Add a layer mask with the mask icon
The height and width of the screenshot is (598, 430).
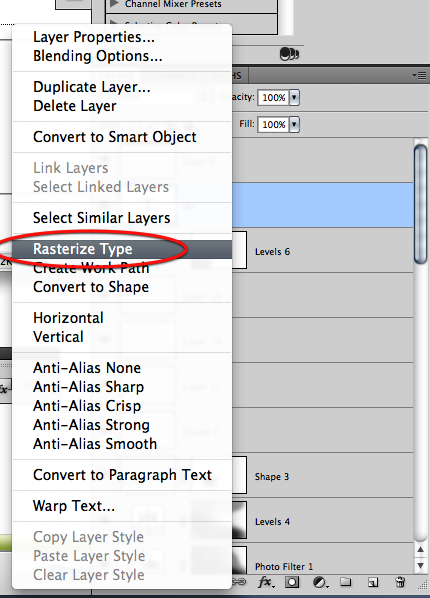click(x=292, y=582)
